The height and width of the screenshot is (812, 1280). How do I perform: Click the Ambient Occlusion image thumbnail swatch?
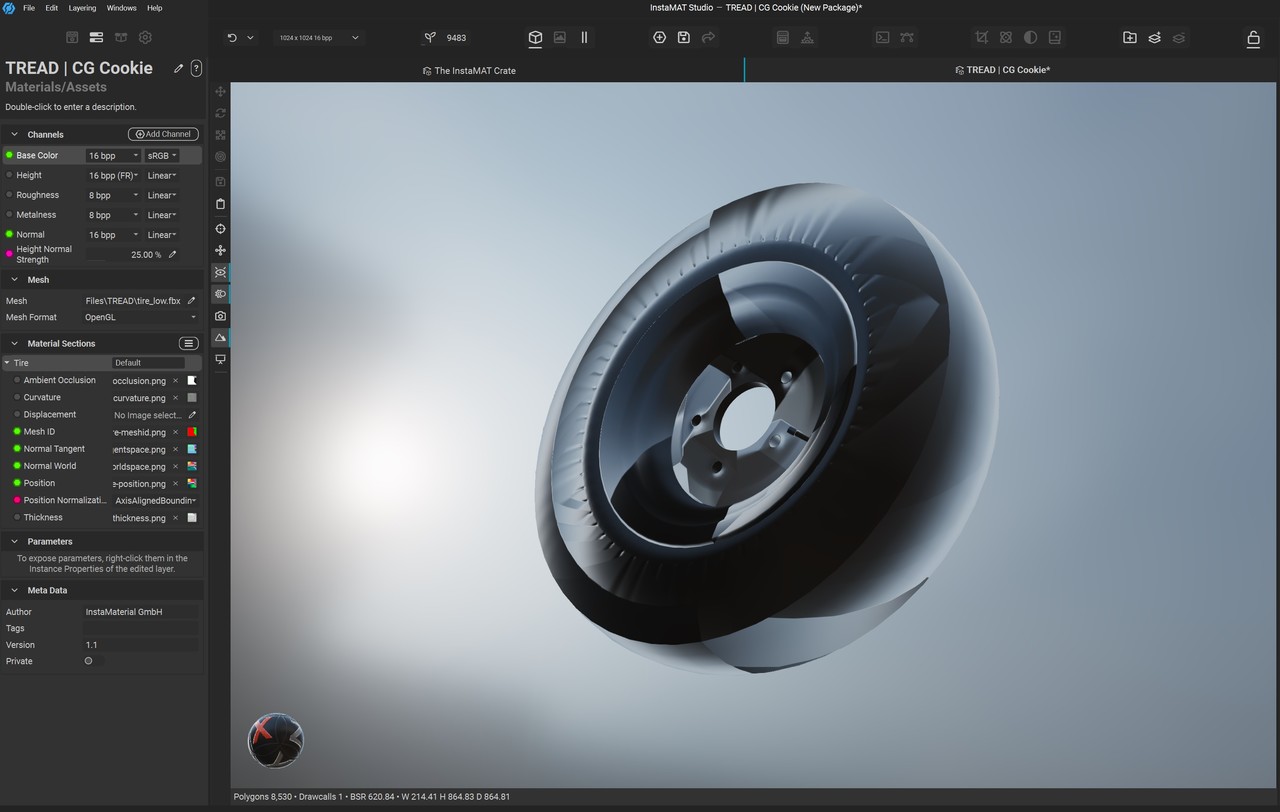[x=192, y=381]
